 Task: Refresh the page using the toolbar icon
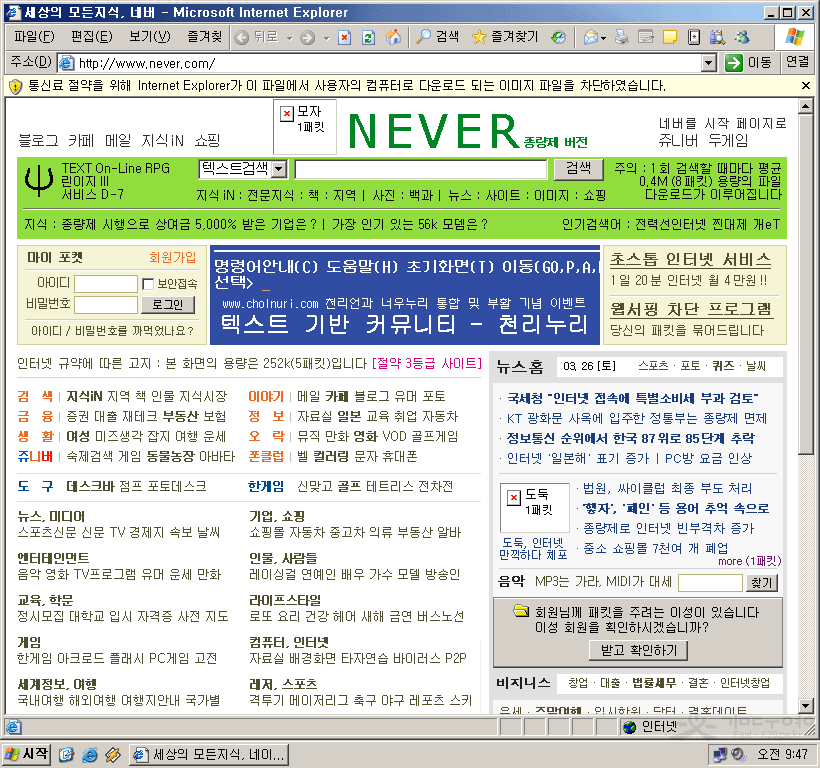click(369, 38)
